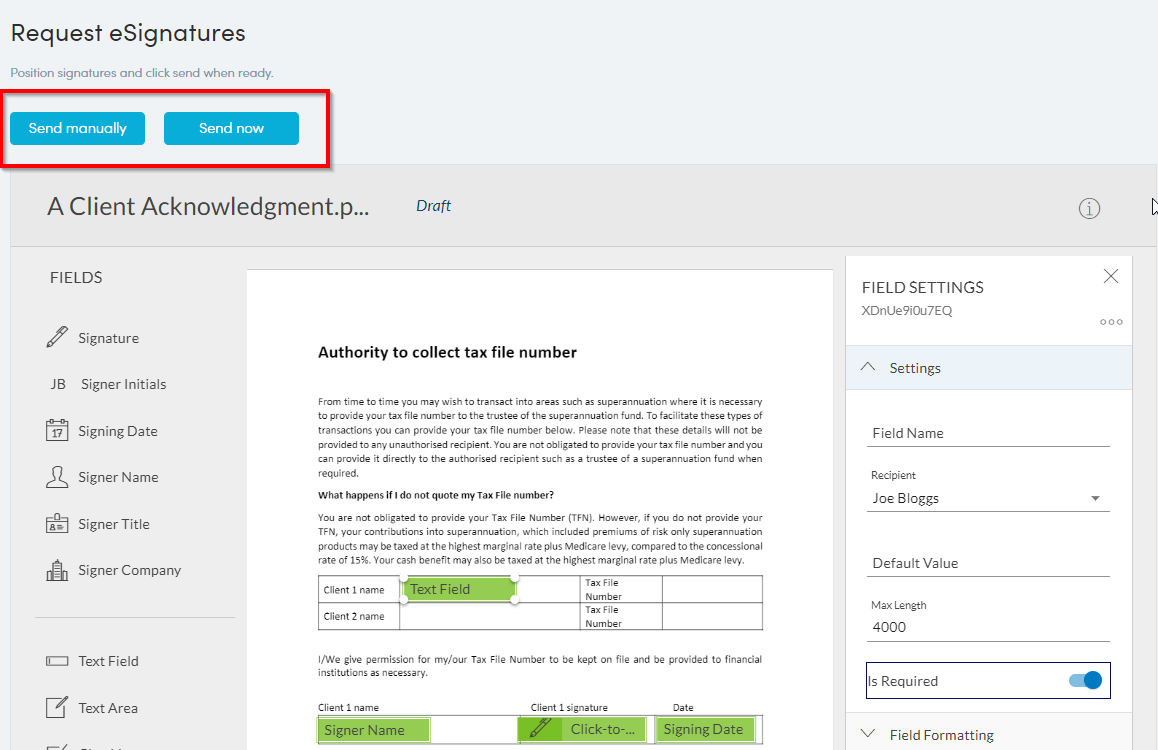Image resolution: width=1158 pixels, height=750 pixels.
Task: Click the Default Value input box
Action: [x=988, y=563]
